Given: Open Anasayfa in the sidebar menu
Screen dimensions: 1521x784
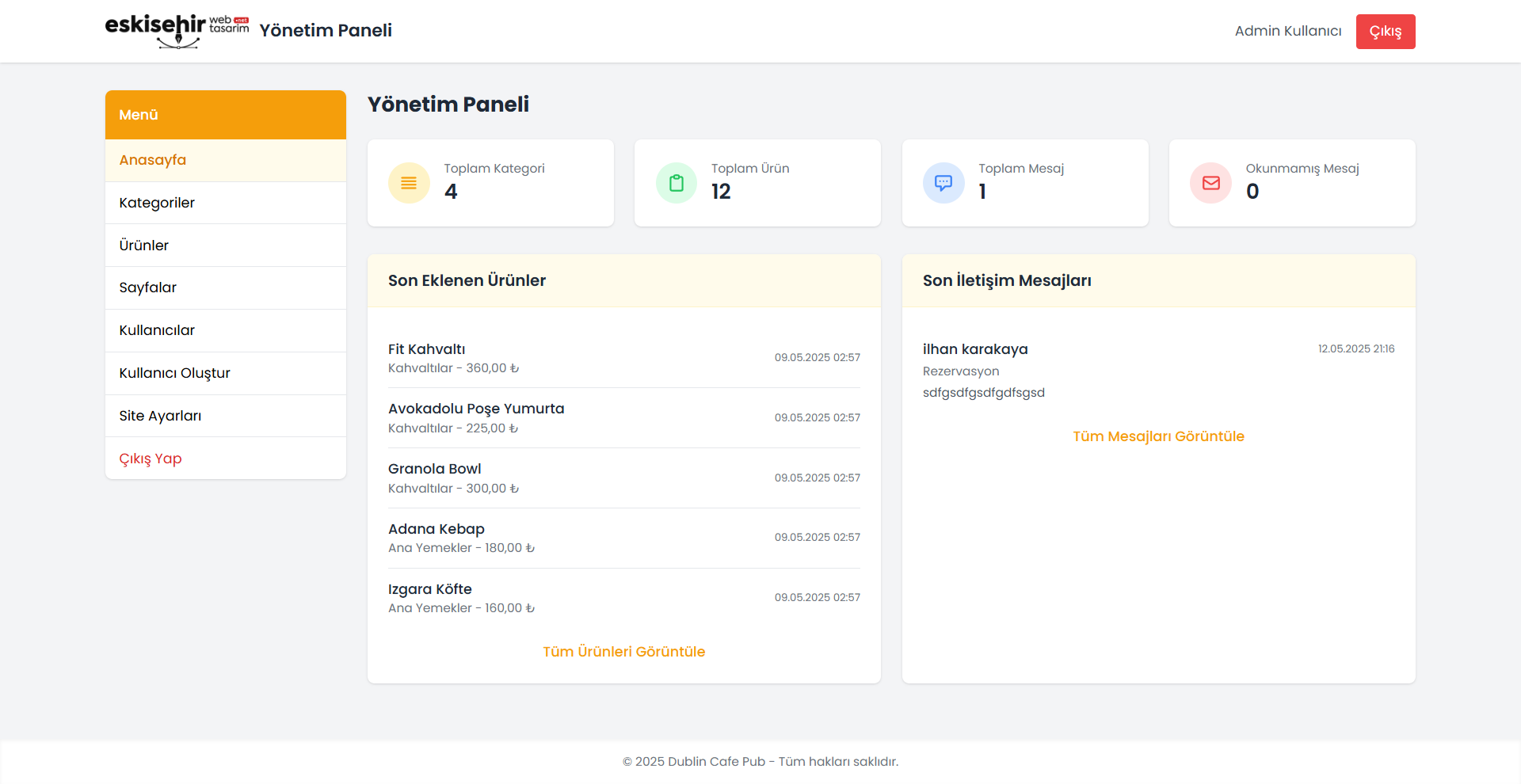Looking at the screenshot, I should (153, 160).
